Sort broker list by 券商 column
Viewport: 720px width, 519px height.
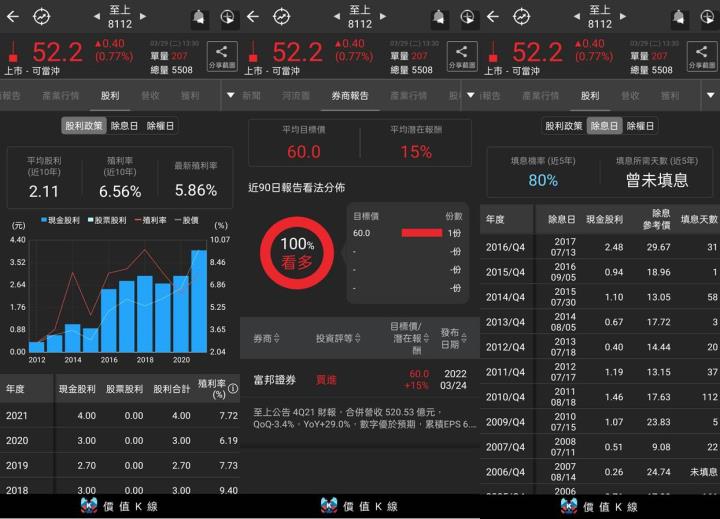pyautogui.click(x=266, y=338)
